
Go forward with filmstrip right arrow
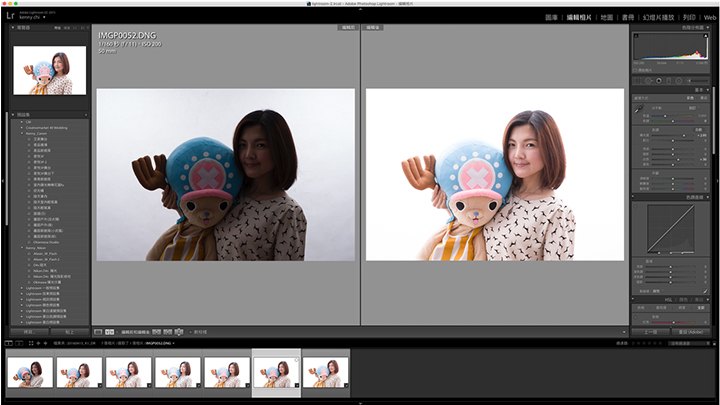[x=45, y=343]
